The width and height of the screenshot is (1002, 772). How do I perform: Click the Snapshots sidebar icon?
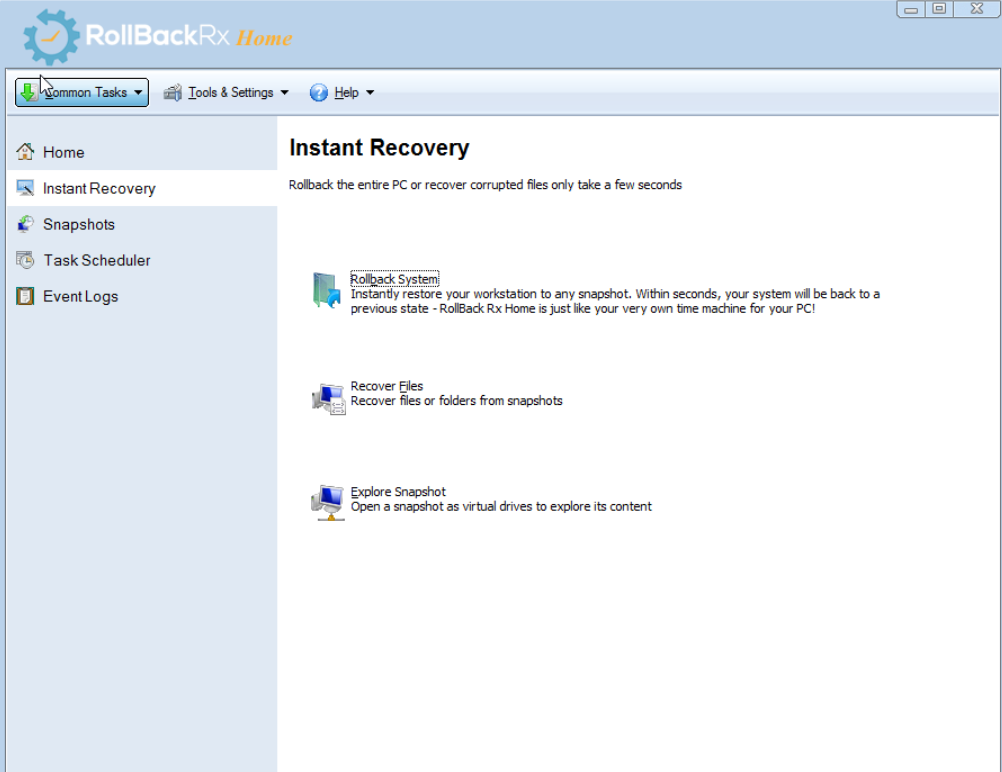tap(25, 224)
